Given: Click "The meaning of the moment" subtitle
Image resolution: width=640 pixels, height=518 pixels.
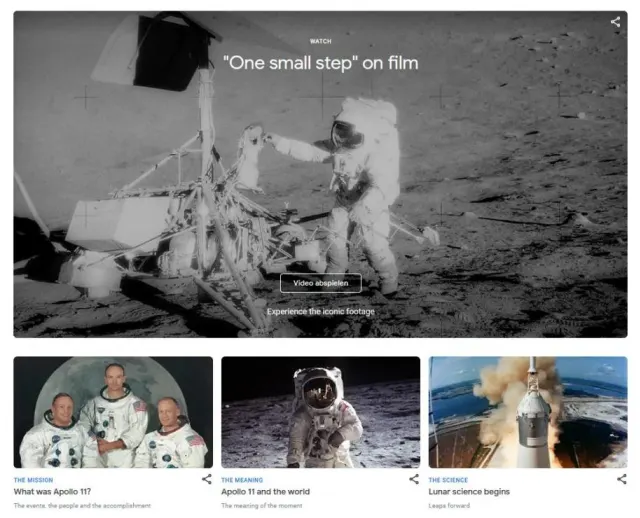Looking at the screenshot, I should click(x=262, y=506).
